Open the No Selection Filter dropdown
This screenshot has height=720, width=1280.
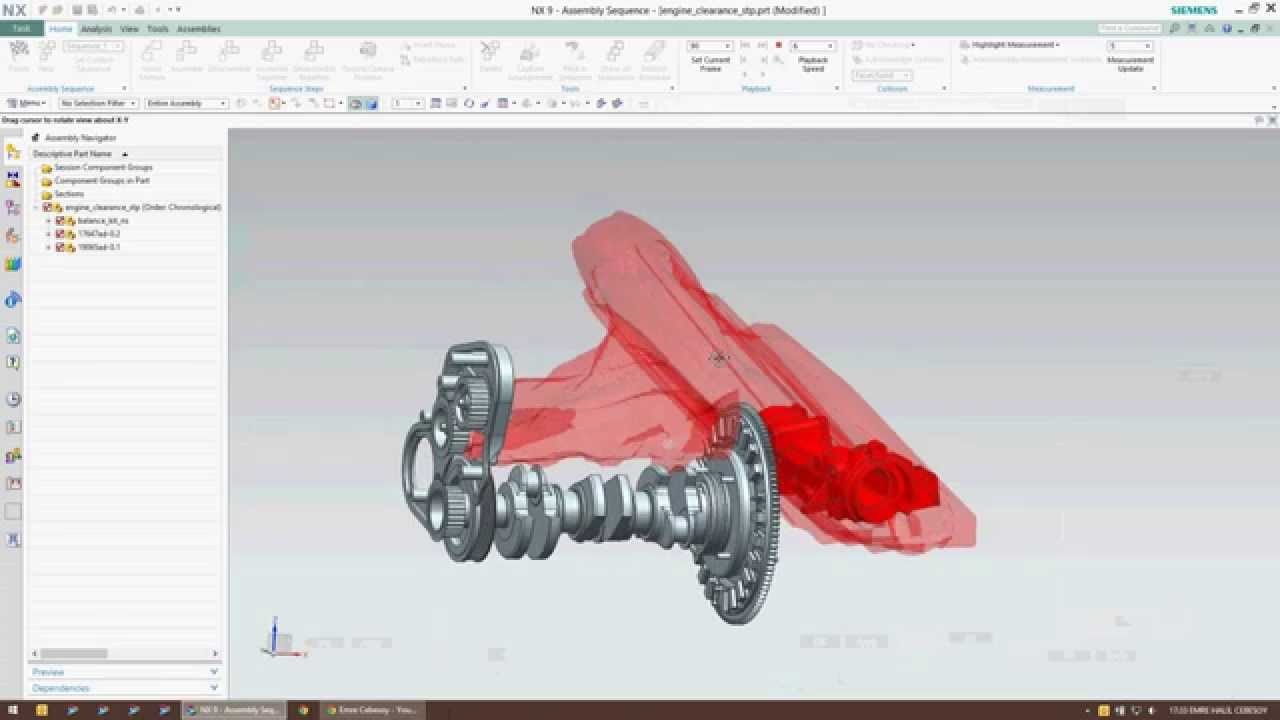(x=98, y=103)
